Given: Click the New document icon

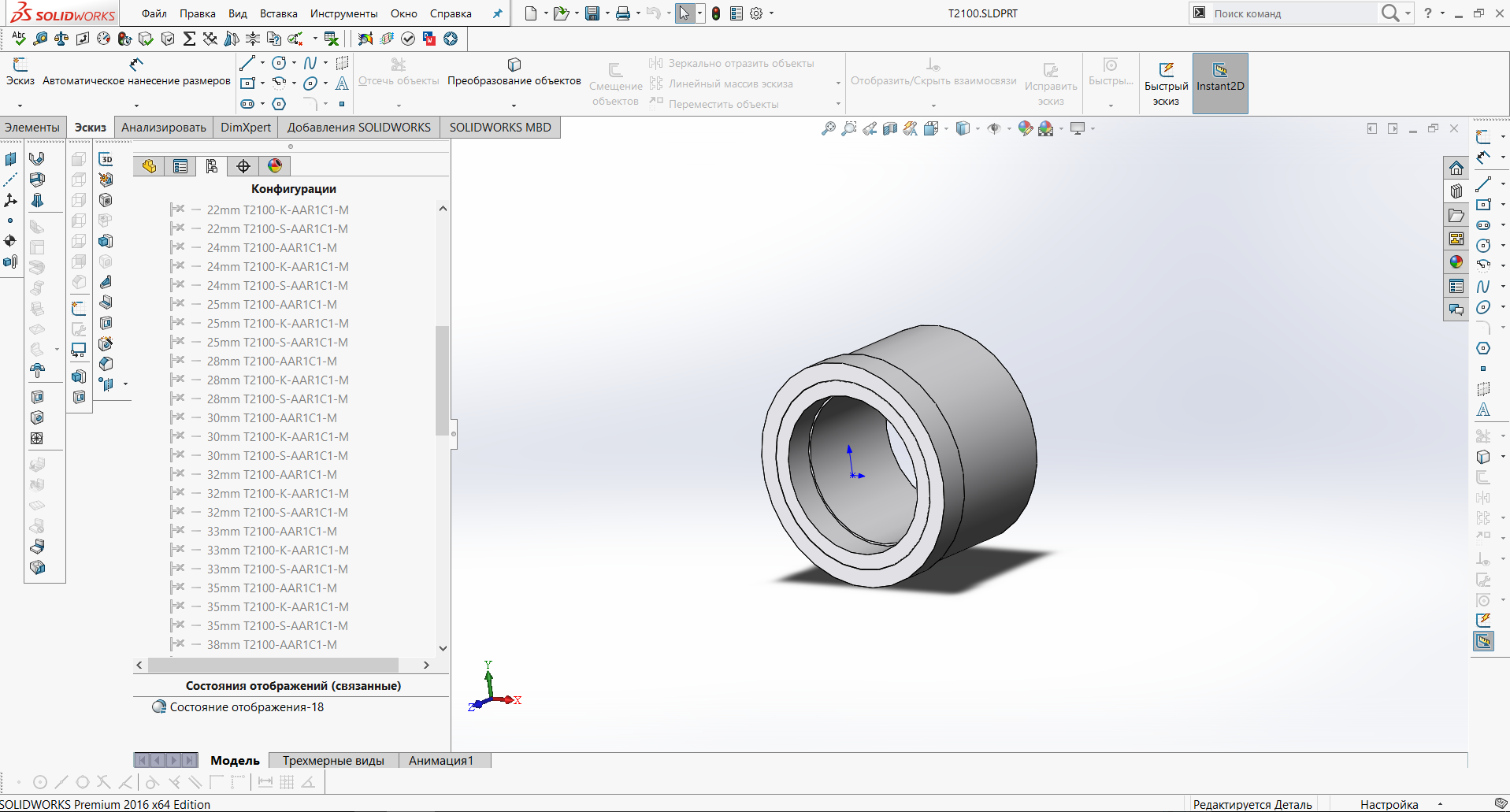Looking at the screenshot, I should 531,13.
